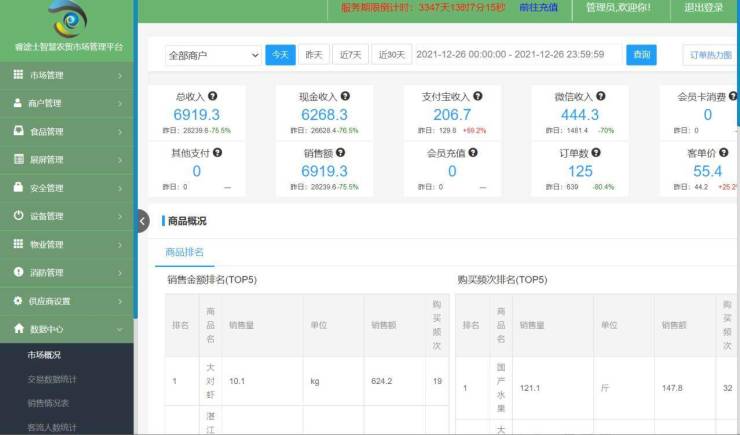740x435 pixels.
Task: Open 交易数据统计 in the sidebar submenu
Action: click(x=52, y=379)
